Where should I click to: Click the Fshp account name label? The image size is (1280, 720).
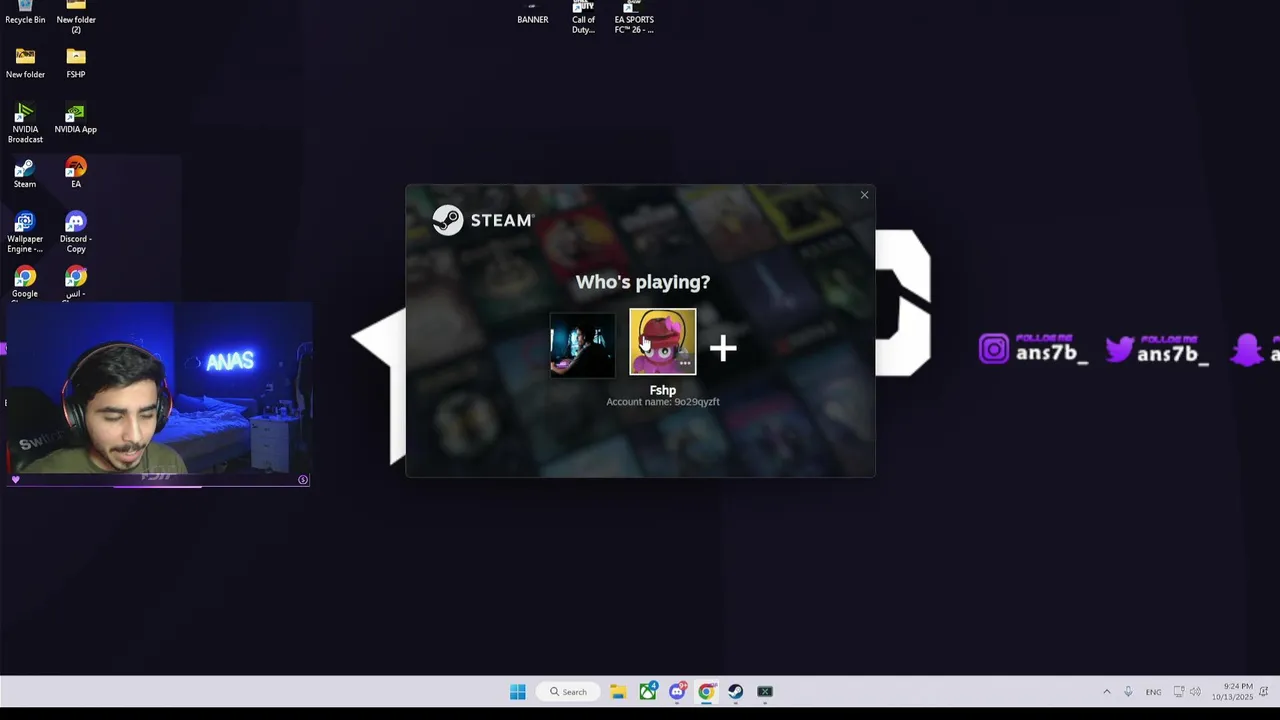point(663,390)
